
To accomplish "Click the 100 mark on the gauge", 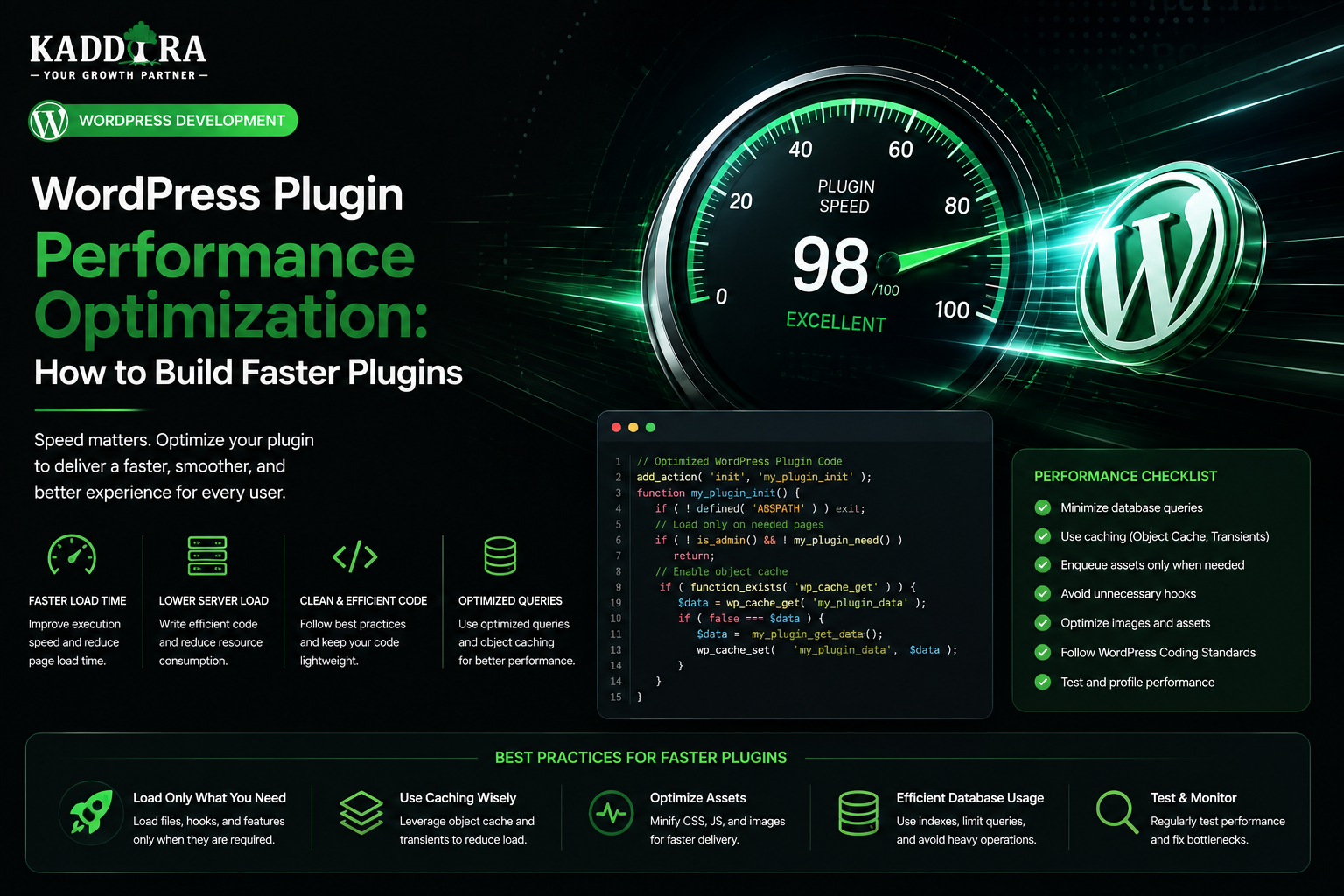I will [x=952, y=310].
